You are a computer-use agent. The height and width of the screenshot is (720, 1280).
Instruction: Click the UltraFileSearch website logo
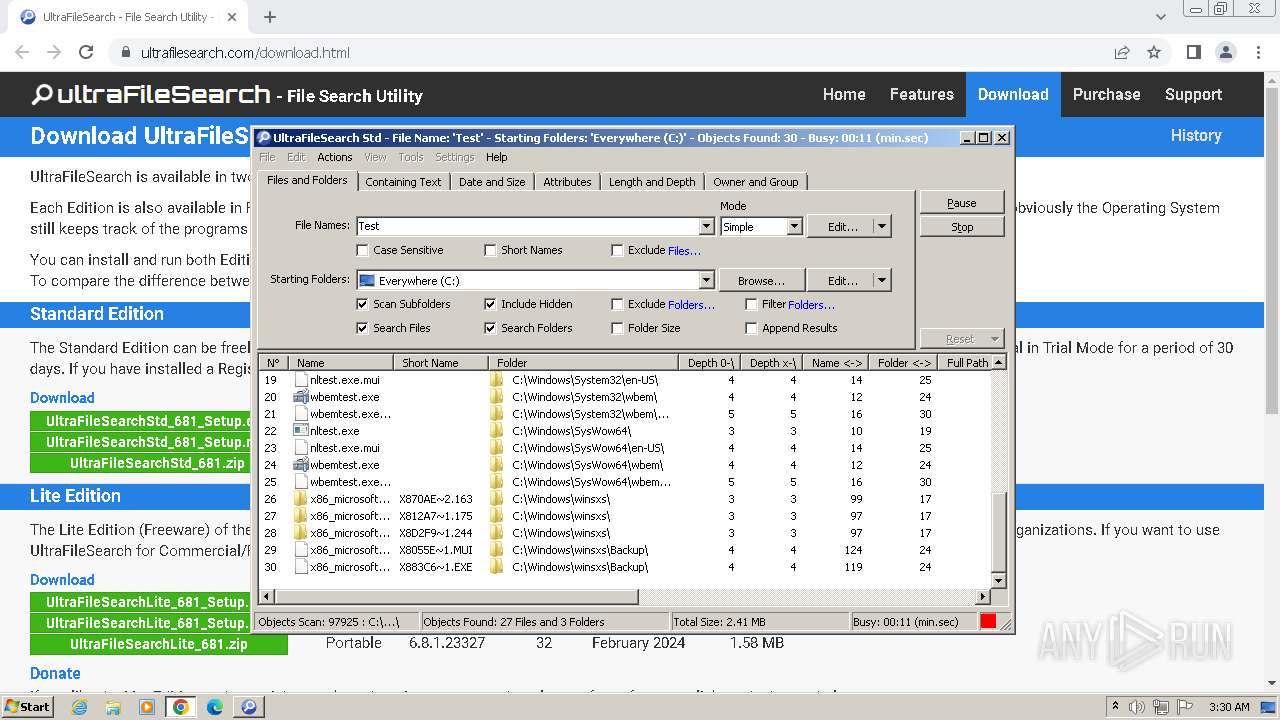(150, 95)
